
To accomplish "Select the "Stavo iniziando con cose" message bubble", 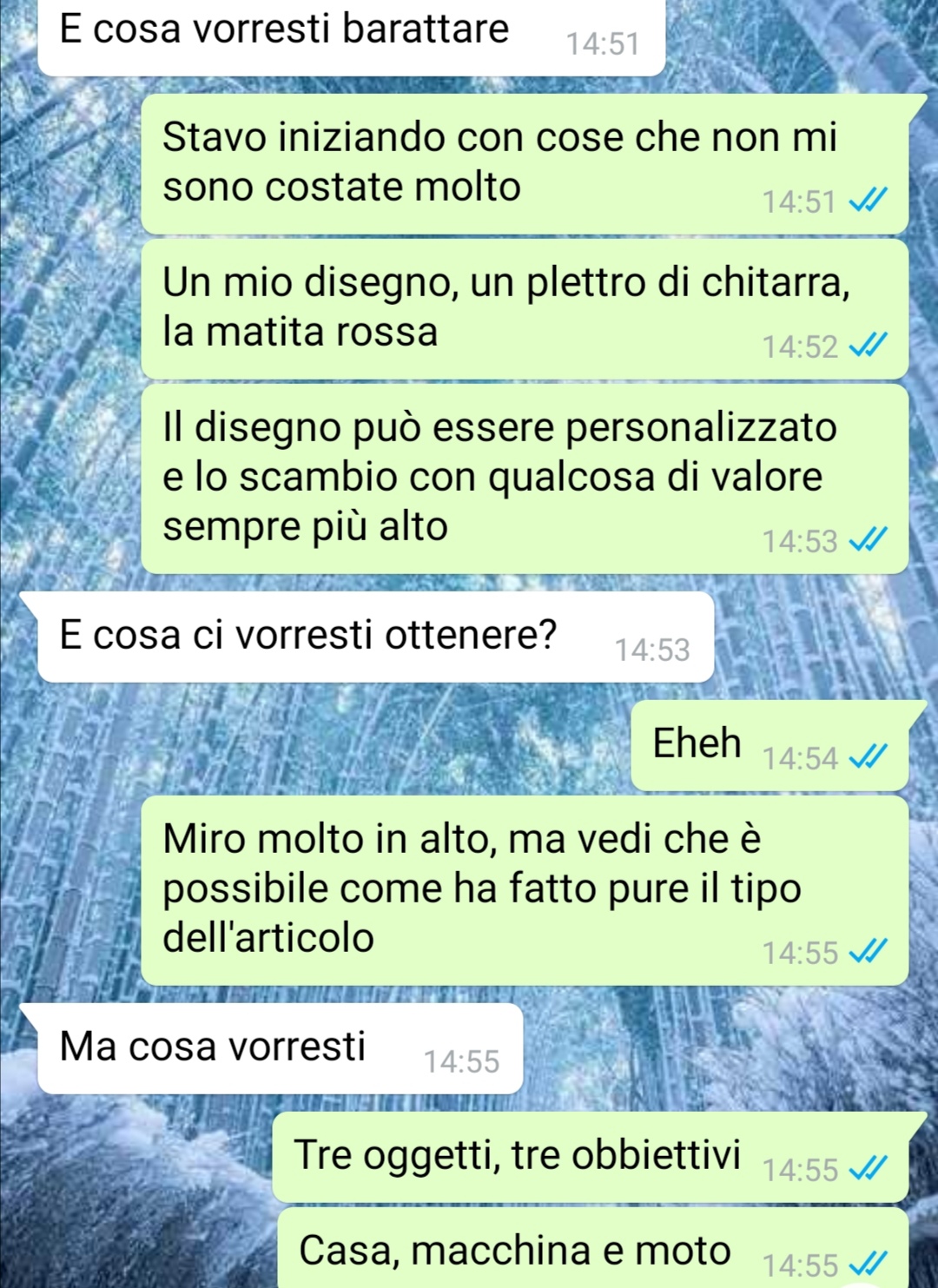I will pyautogui.click(x=525, y=164).
